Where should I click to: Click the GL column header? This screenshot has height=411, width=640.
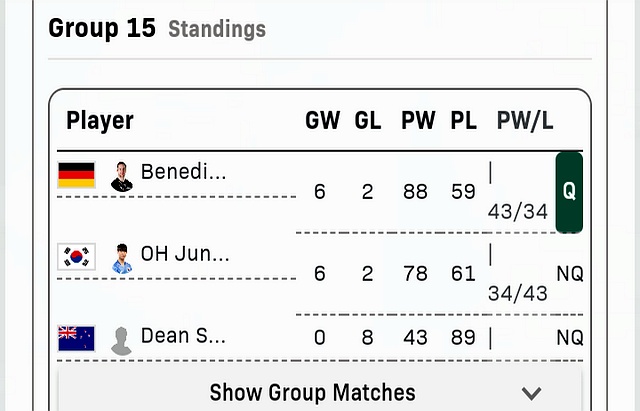point(368,121)
